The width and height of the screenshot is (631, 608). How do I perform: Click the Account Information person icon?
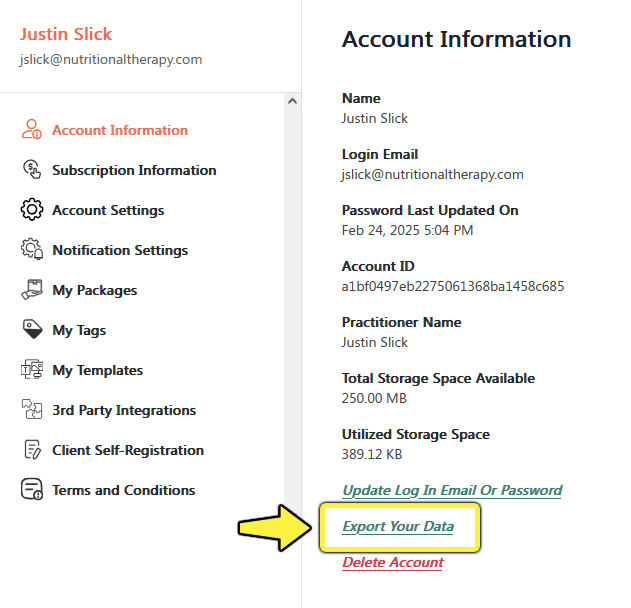tap(31, 129)
